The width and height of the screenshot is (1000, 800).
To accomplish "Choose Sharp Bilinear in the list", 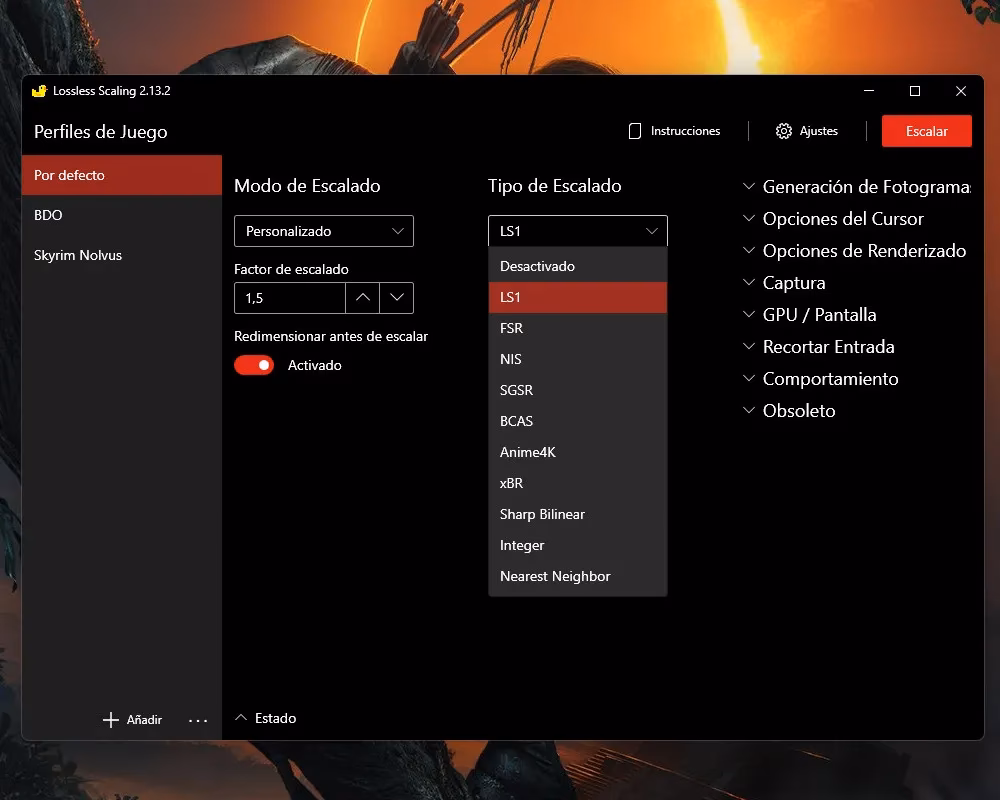I will (x=578, y=514).
